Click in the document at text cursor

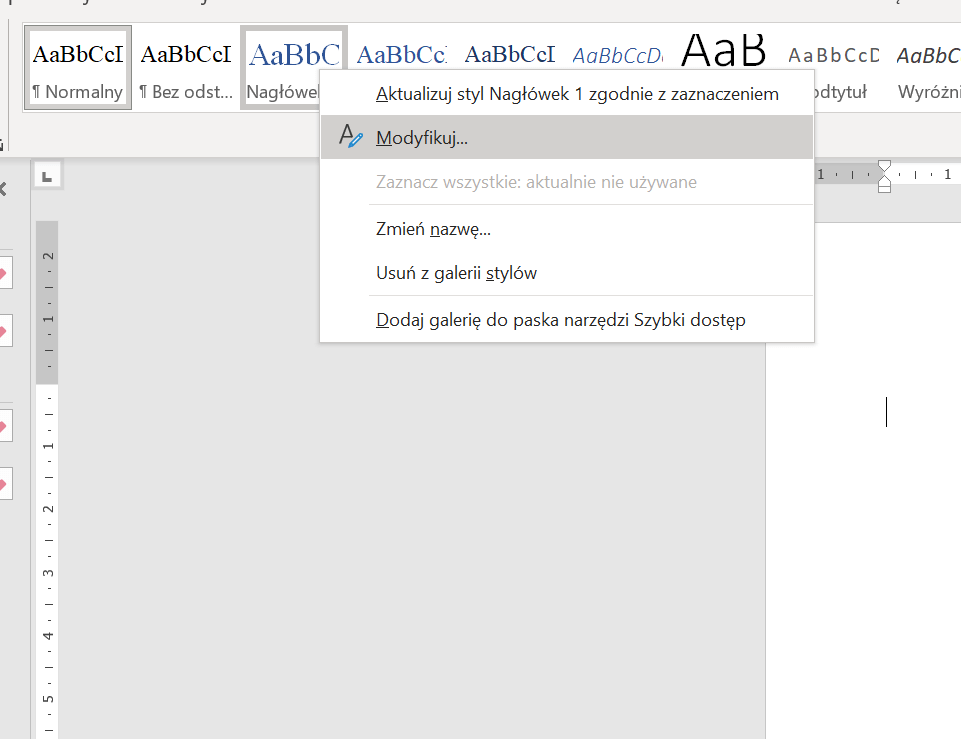[886, 412]
